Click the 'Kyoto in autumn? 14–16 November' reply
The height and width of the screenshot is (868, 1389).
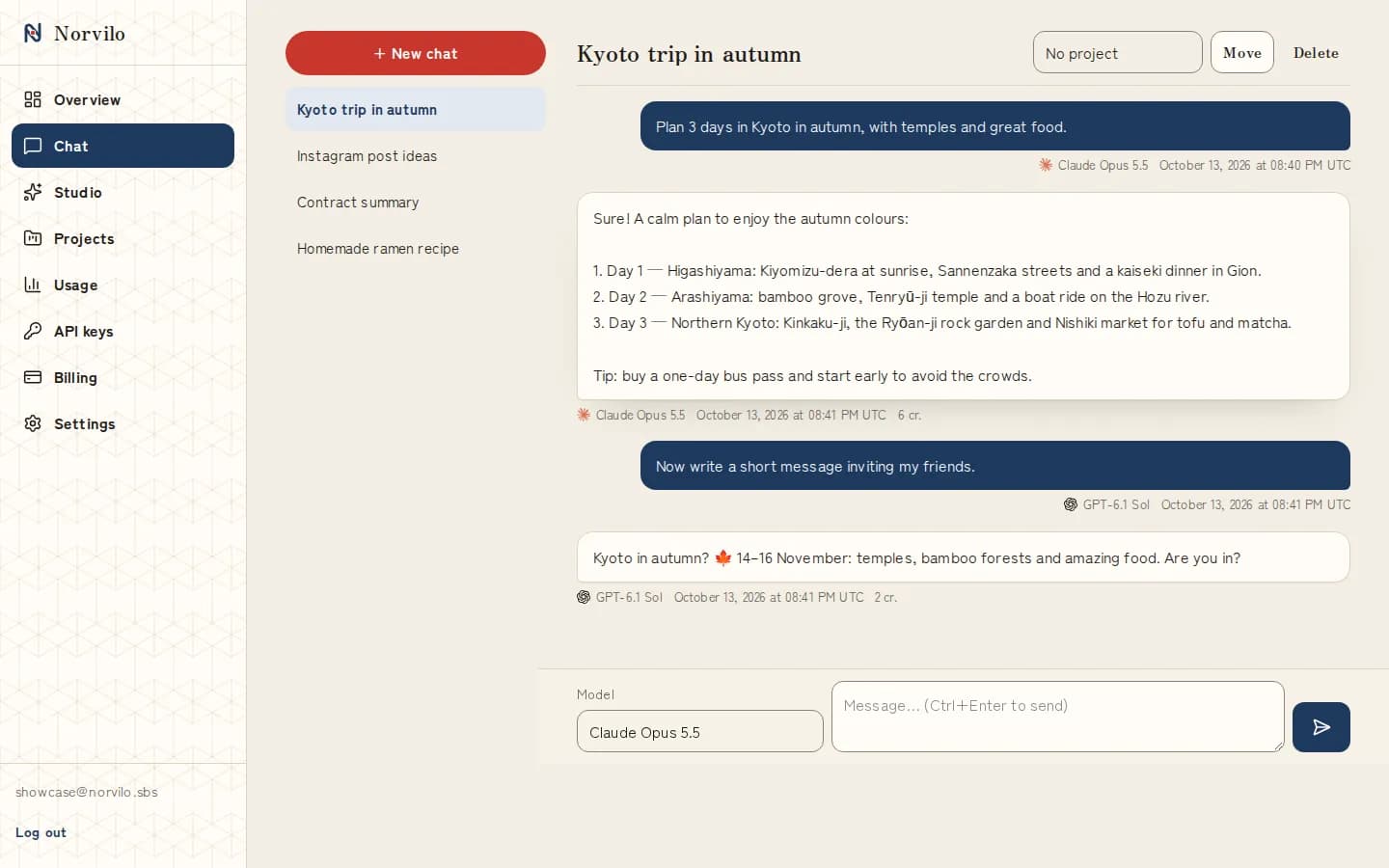[964, 557]
